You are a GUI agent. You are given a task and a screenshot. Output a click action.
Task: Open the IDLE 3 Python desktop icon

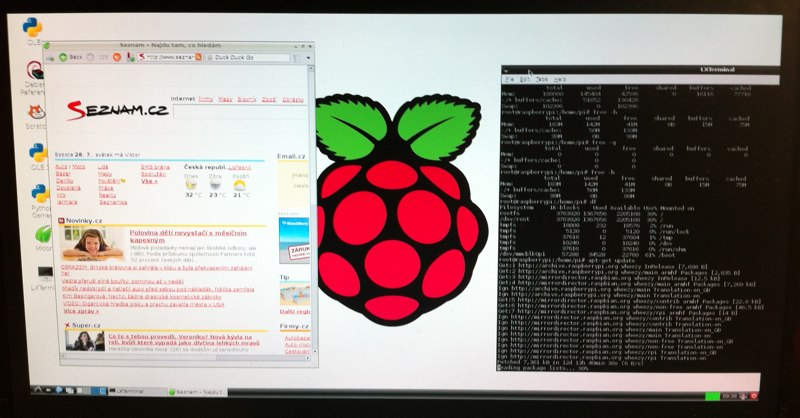(37, 153)
